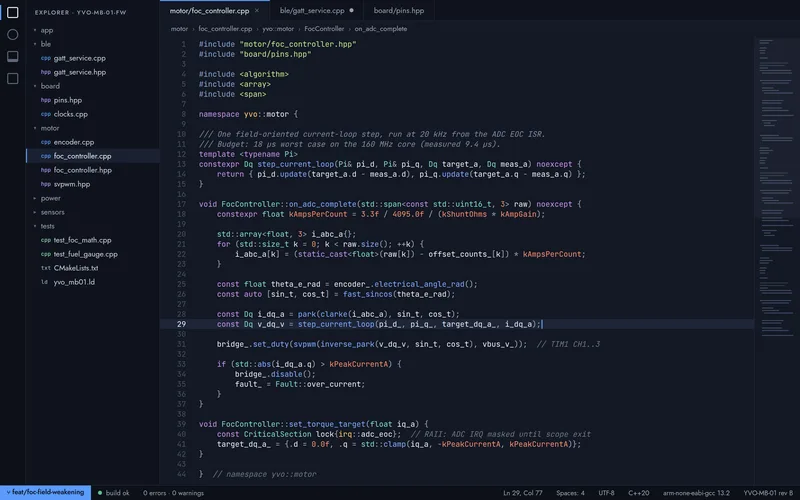The height and width of the screenshot is (500, 800).
Task: Click 'set_torque_target' function name in the code
Action: coord(327,424)
